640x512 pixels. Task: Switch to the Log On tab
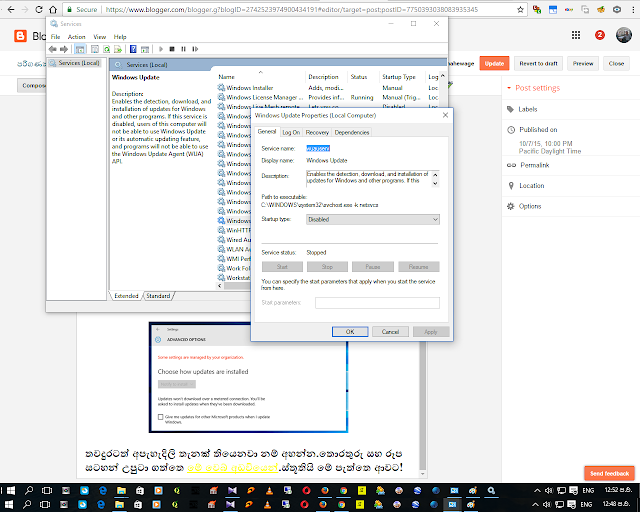click(x=291, y=132)
